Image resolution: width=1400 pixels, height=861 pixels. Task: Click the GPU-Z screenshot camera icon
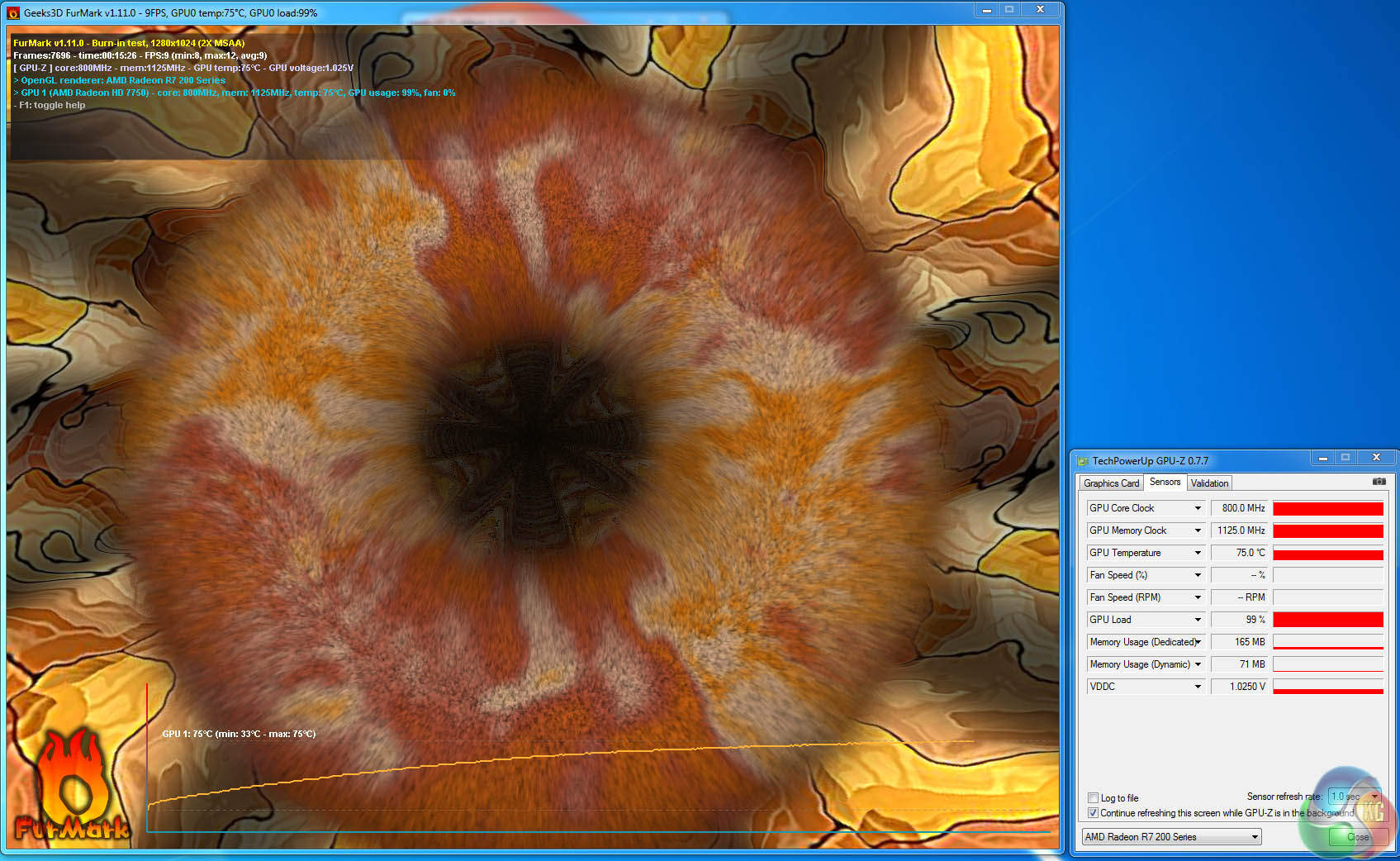1379,482
